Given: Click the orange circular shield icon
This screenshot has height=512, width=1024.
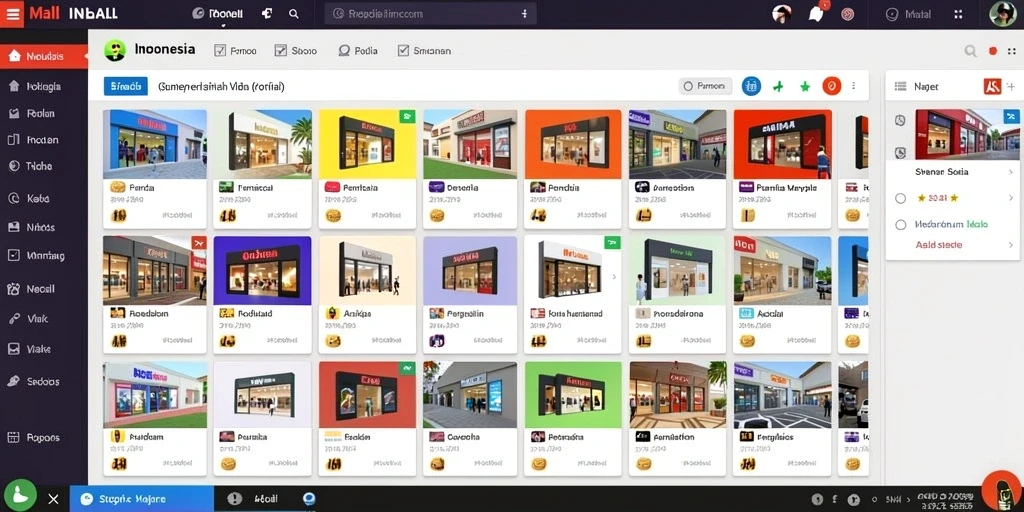Looking at the screenshot, I should 831,86.
